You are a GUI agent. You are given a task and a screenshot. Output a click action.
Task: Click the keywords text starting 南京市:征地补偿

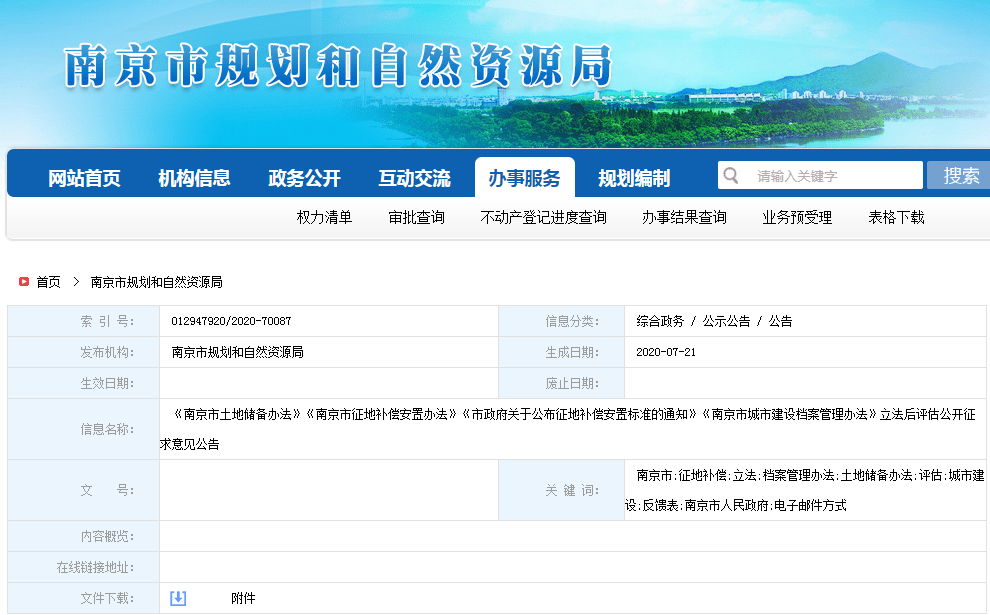pos(804,490)
